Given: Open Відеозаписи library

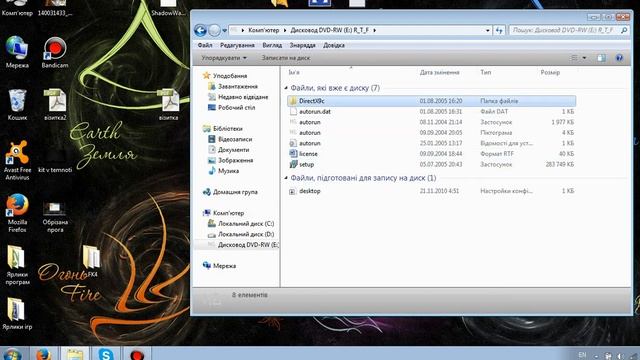Looking at the screenshot, I should (x=235, y=139).
